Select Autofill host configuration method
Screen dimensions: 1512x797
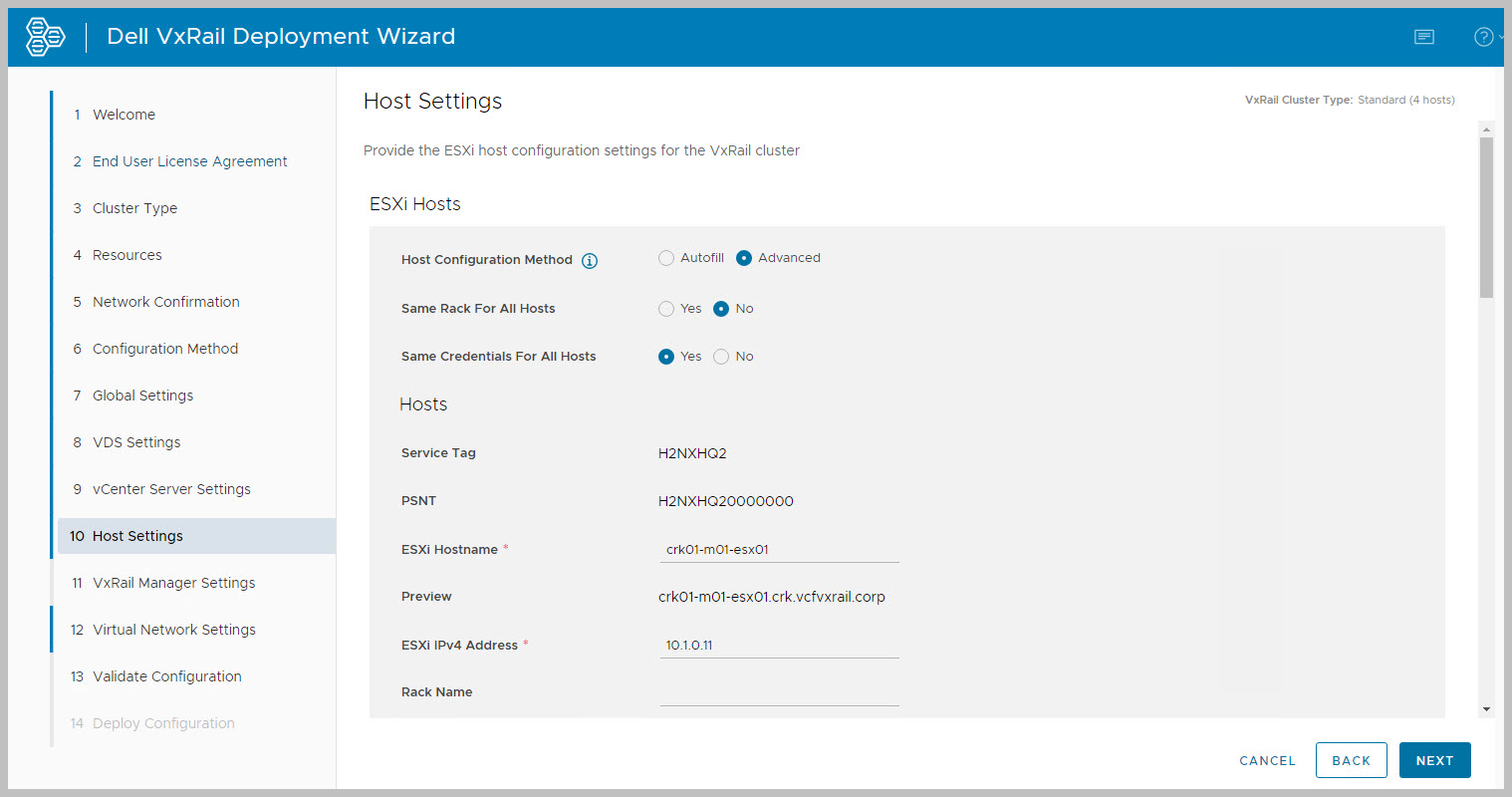point(666,258)
